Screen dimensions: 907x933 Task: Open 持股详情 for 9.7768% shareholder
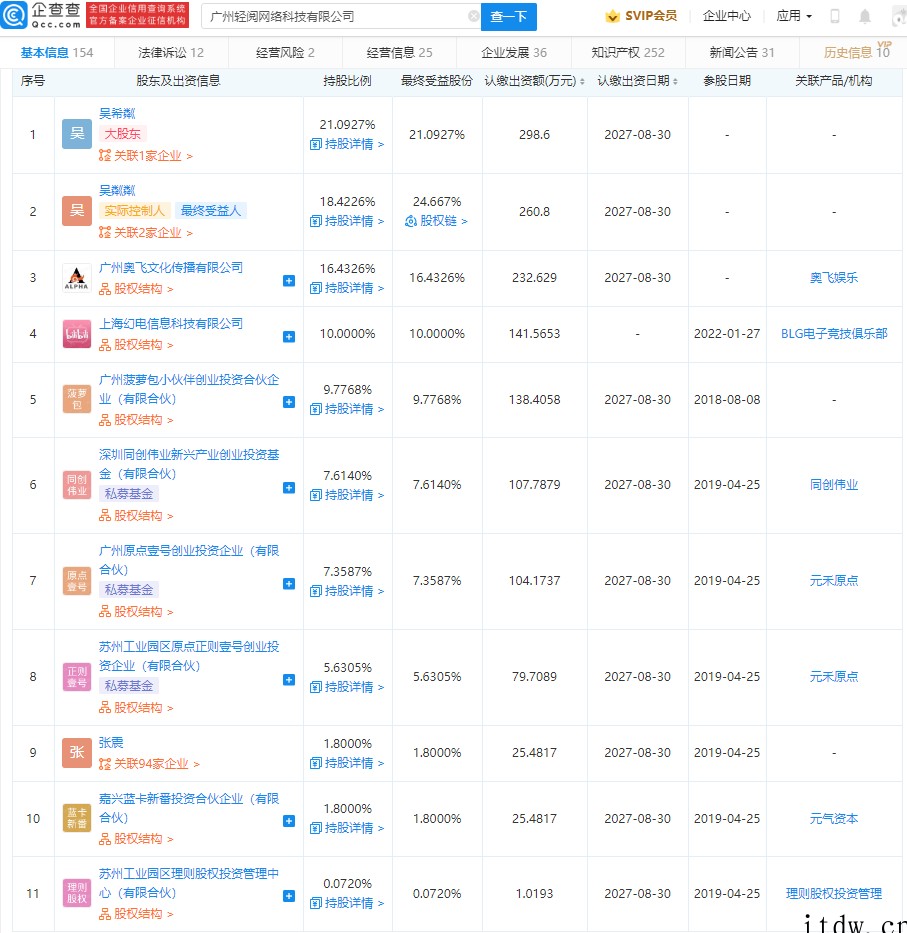(347, 409)
